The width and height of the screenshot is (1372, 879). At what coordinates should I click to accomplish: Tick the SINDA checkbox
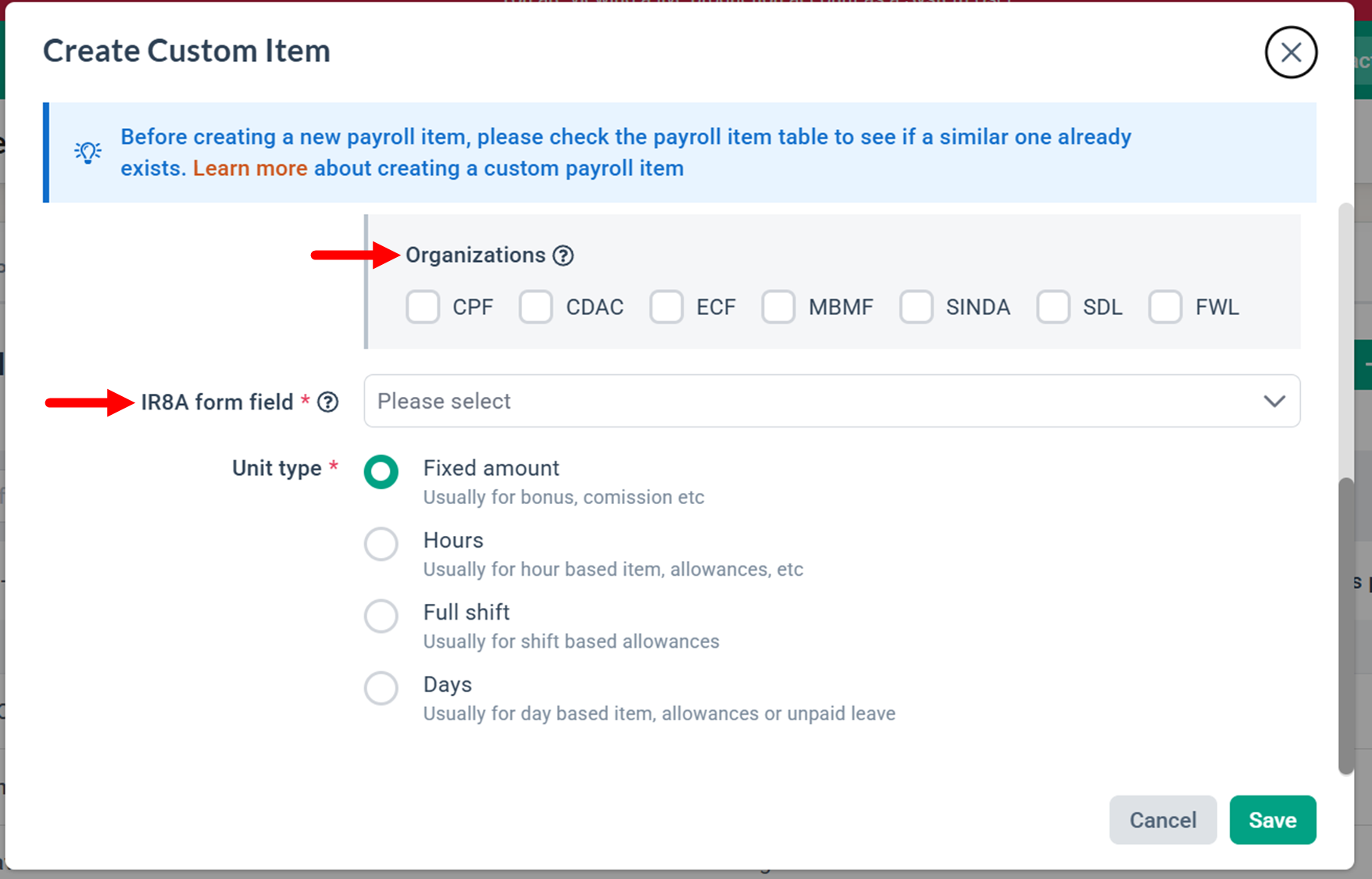click(916, 307)
